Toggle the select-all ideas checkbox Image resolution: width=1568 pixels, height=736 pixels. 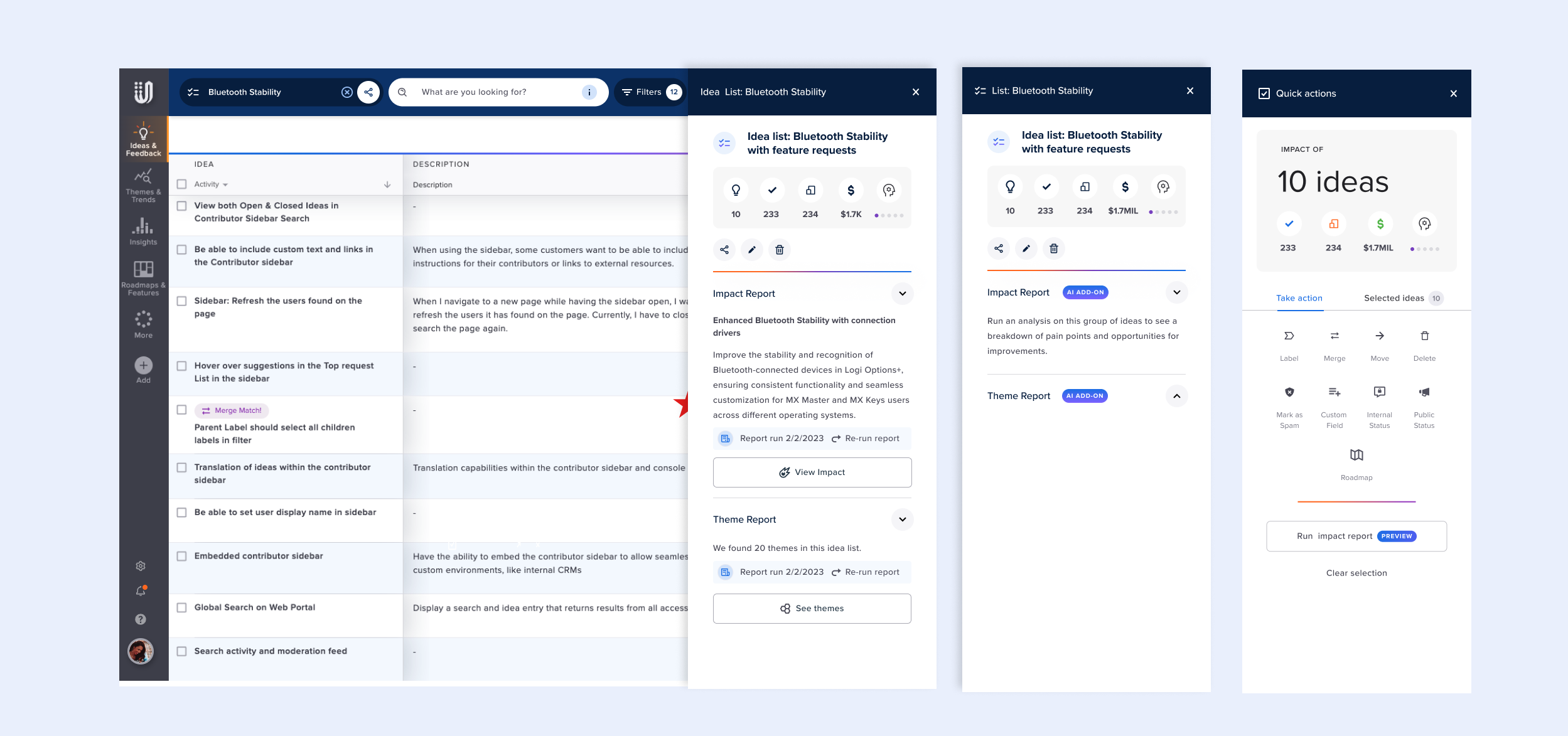click(x=182, y=184)
